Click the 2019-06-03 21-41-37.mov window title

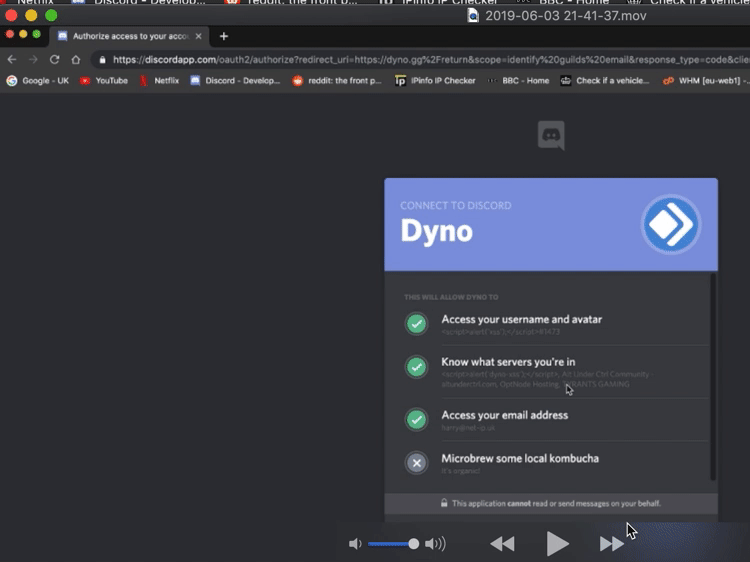(565, 16)
